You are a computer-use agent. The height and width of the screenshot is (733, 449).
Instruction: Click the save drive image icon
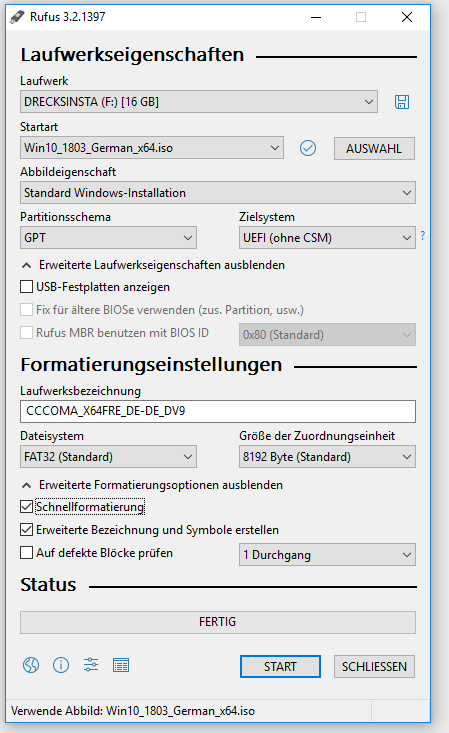pos(402,102)
